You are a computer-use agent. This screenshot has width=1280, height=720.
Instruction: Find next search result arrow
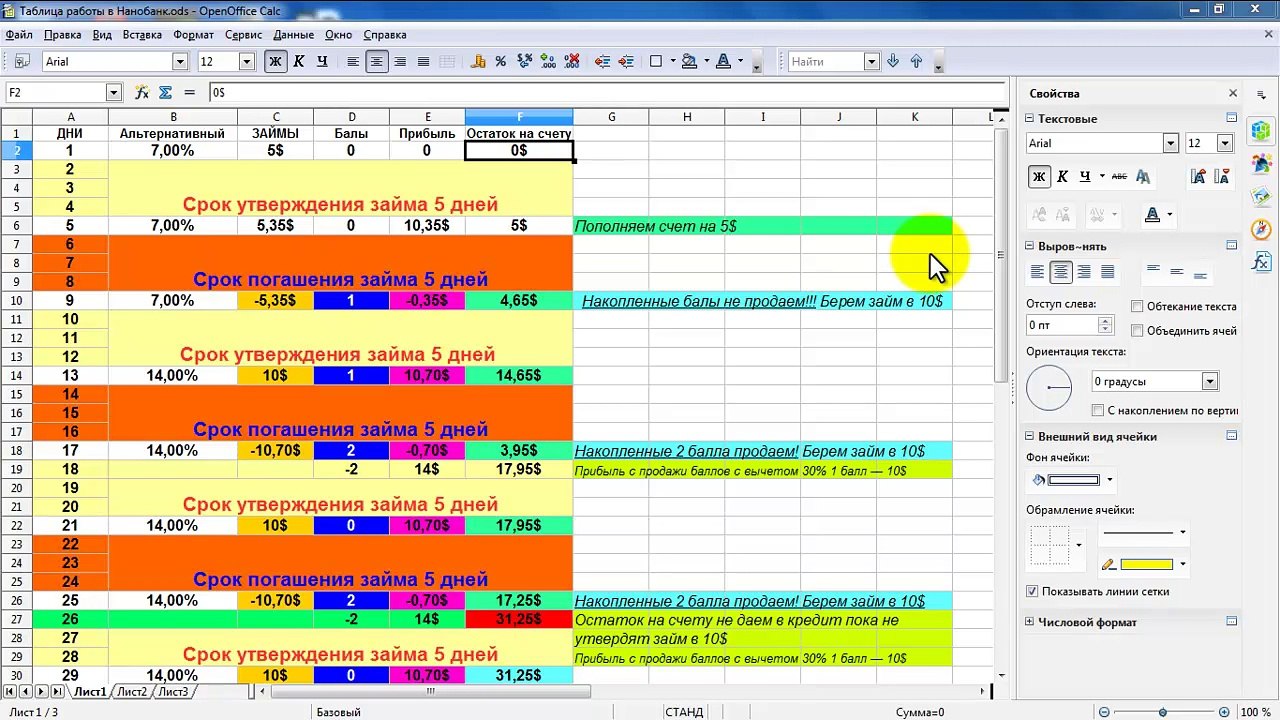893,61
